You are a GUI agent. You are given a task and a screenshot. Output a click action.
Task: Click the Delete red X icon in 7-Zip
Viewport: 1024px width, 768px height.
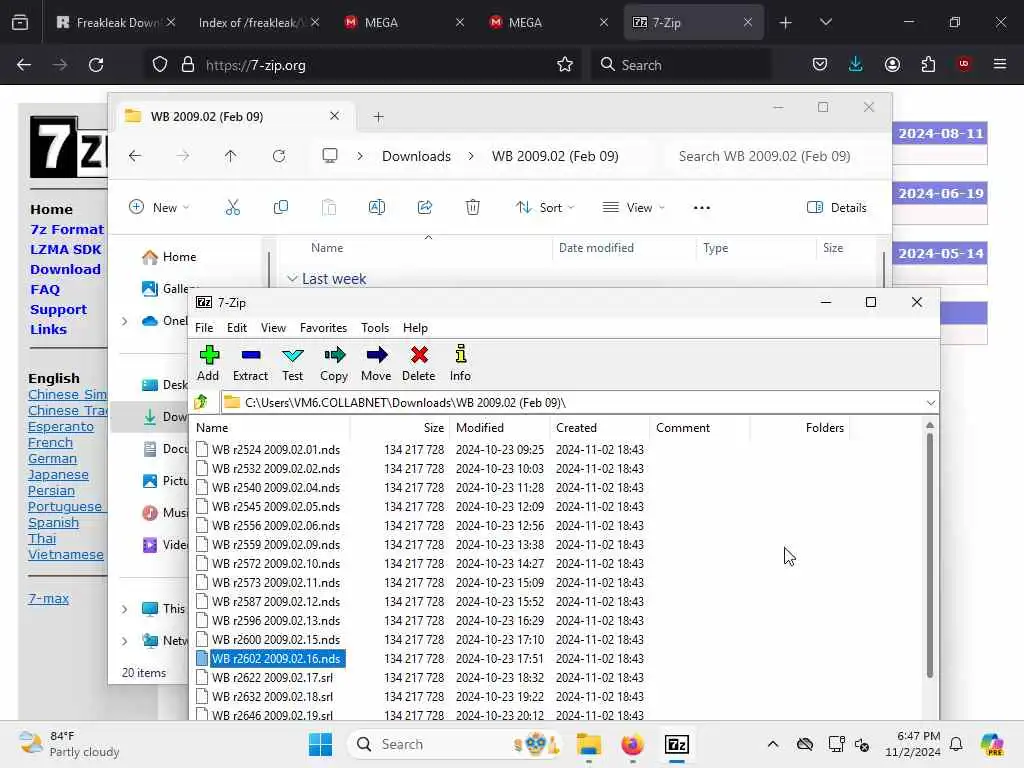pyautogui.click(x=419, y=363)
